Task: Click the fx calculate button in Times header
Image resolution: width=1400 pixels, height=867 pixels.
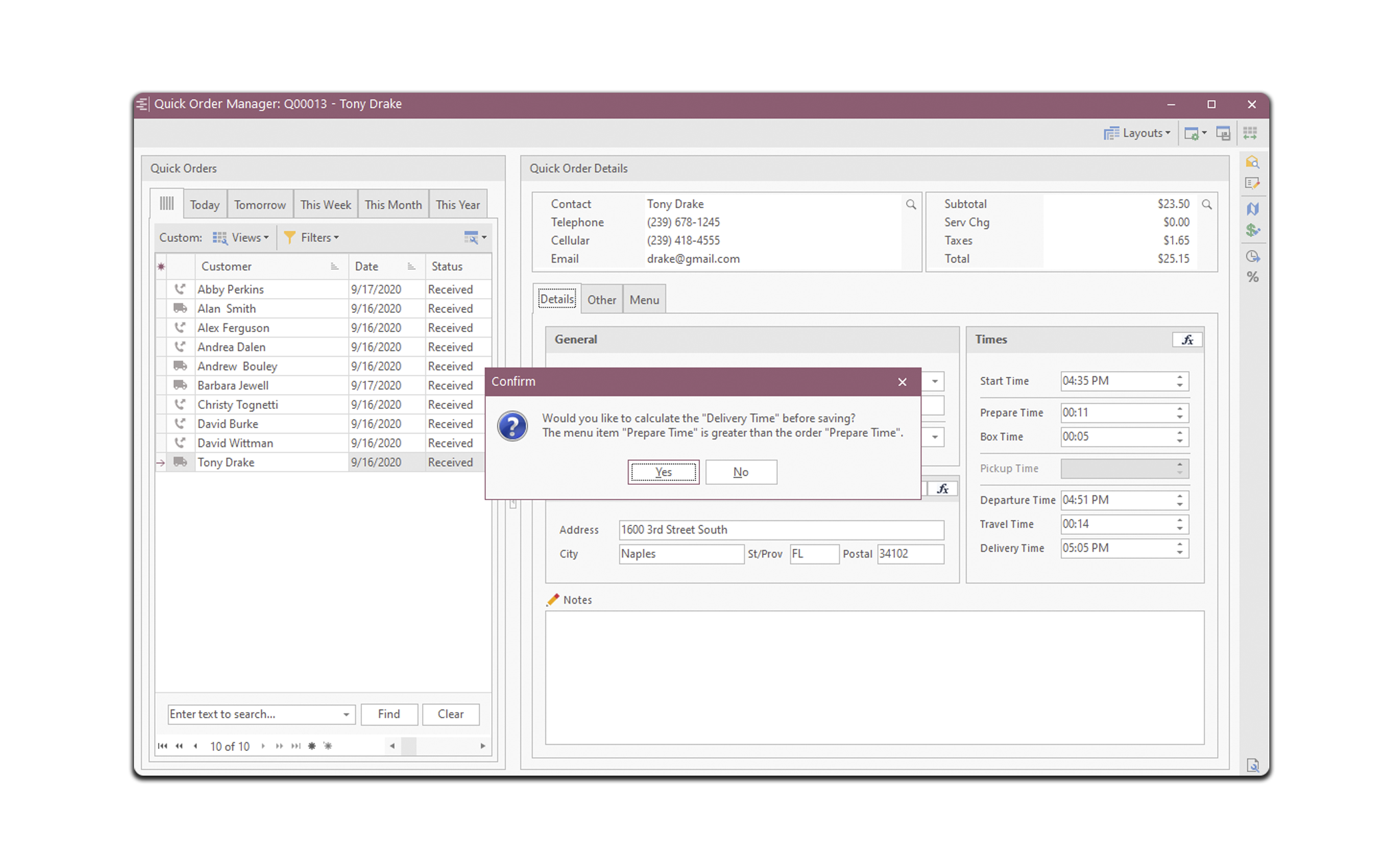Action: pyautogui.click(x=1187, y=340)
